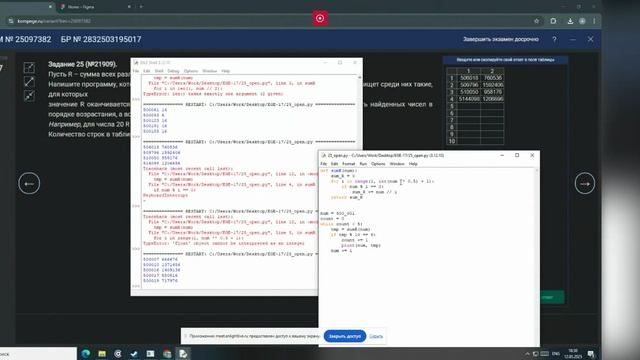Image resolution: width=640 pixels, height=360 pixels.
Task: Click the top exam tool icon beside Задание 25
Action: (x=29, y=68)
